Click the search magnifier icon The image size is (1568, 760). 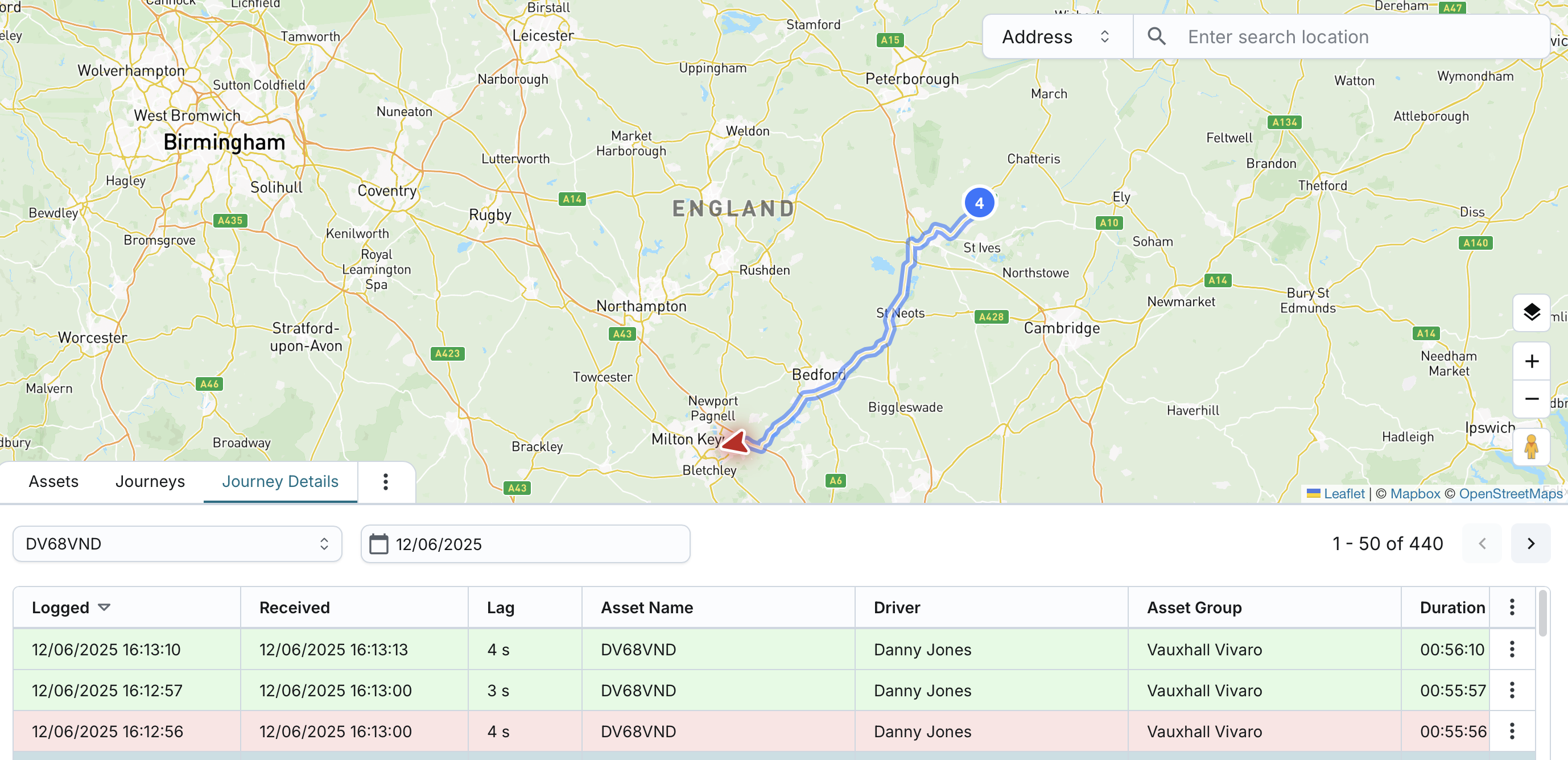coord(1157,36)
